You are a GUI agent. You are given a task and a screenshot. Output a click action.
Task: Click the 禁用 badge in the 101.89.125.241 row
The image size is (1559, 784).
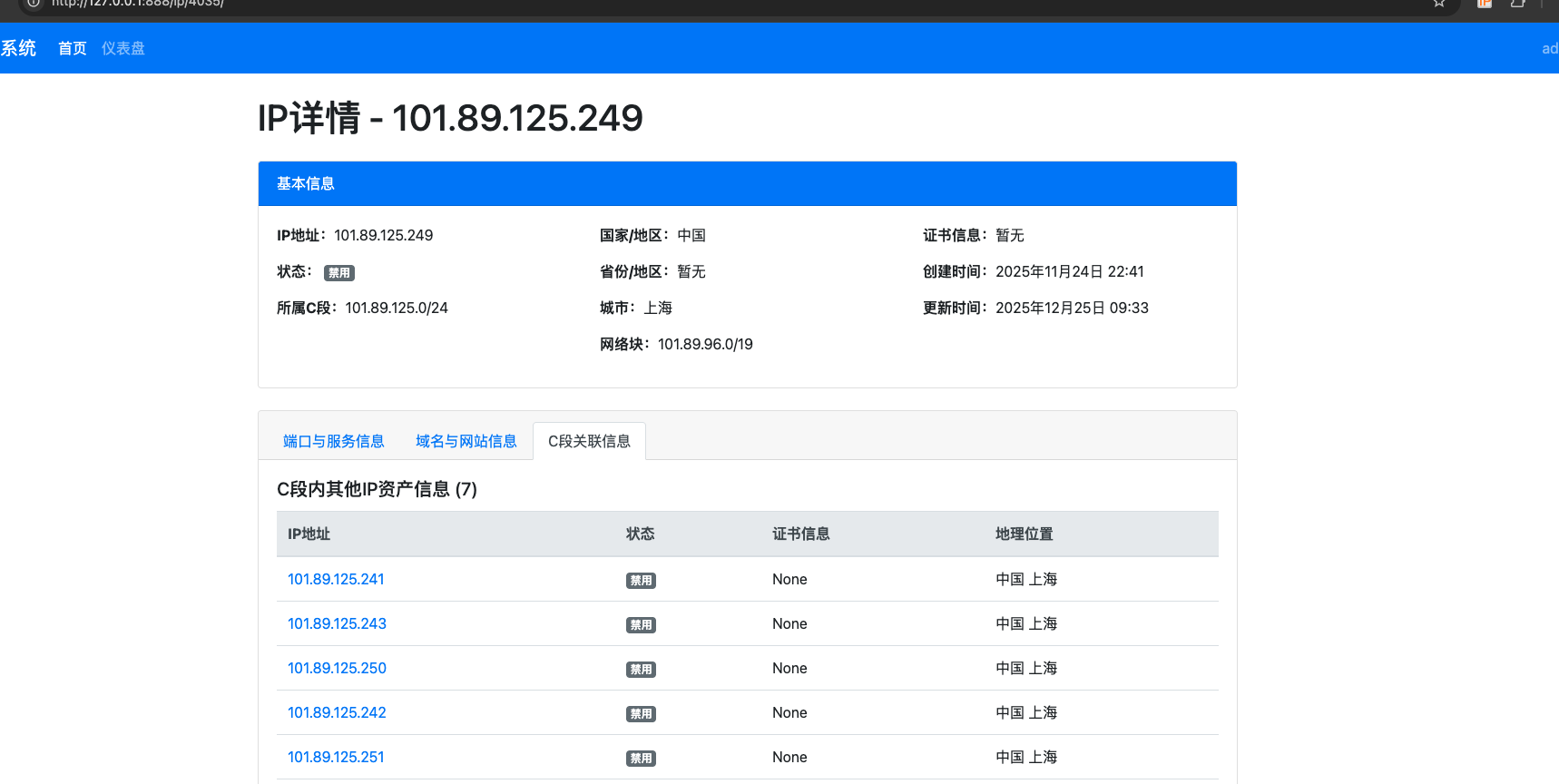click(641, 581)
